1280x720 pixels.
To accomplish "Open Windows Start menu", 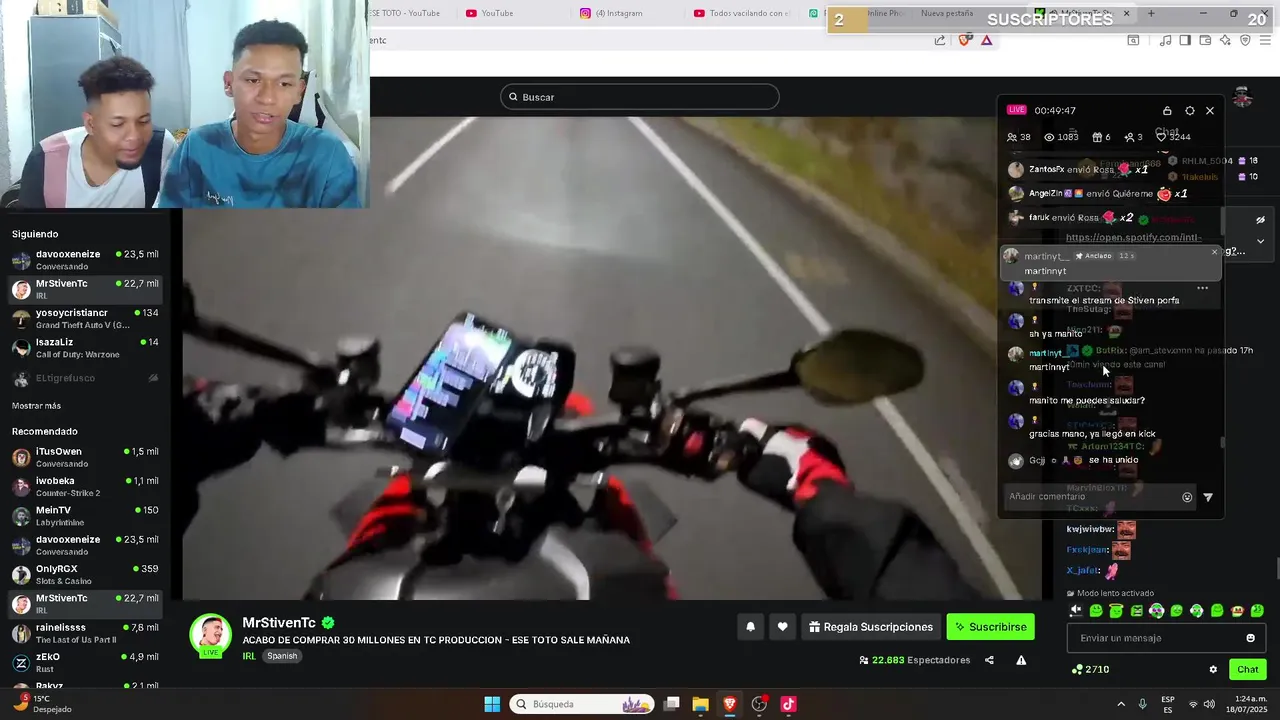I will [492, 704].
